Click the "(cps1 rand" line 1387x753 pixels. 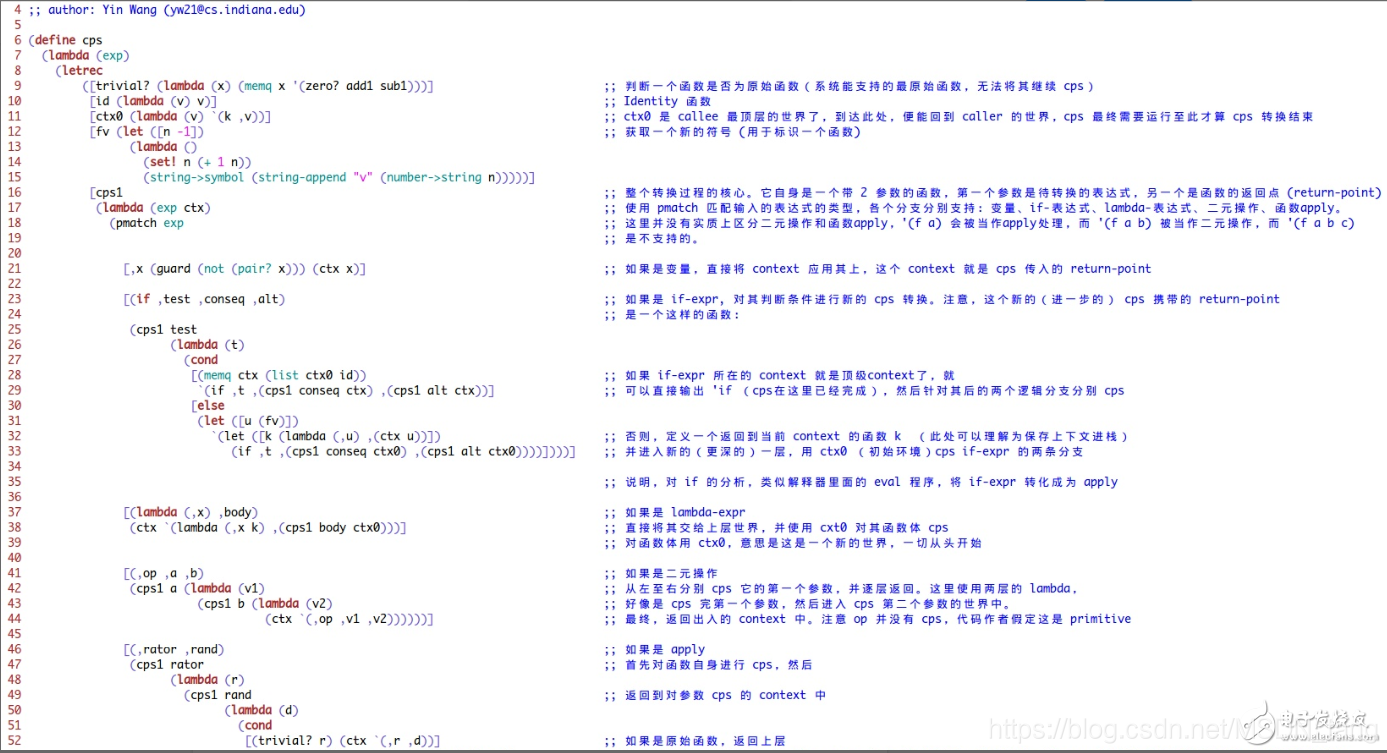(217, 695)
